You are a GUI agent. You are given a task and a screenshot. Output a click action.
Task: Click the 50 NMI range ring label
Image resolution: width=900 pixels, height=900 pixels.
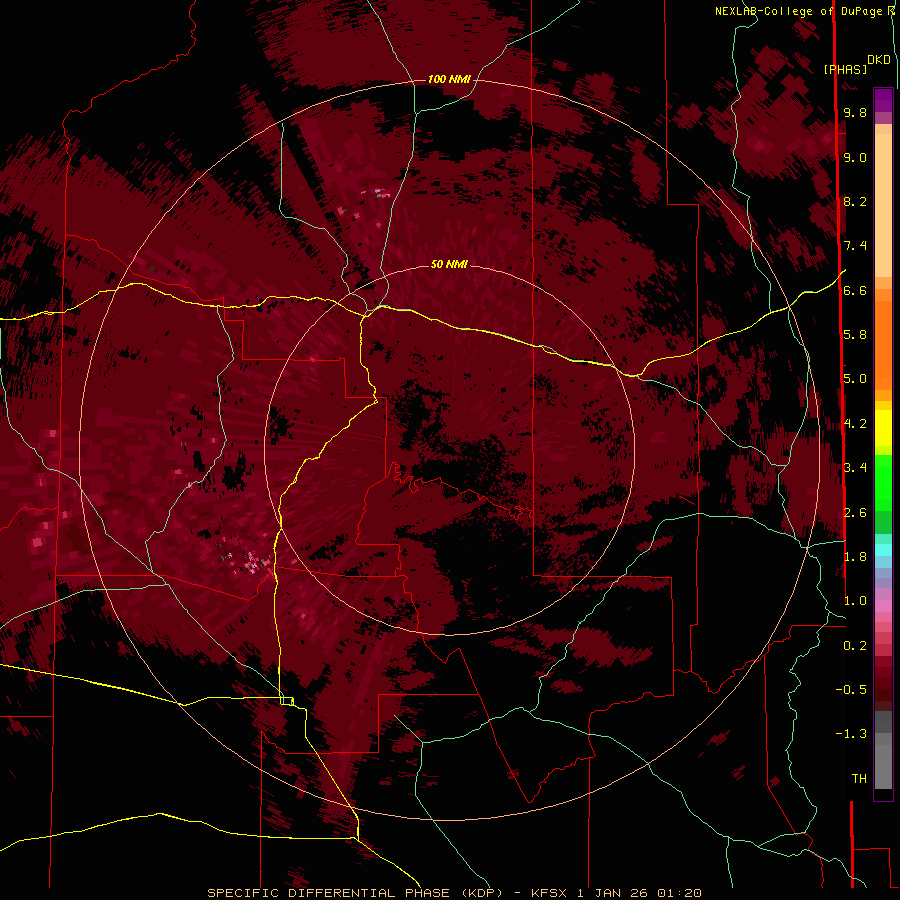[x=449, y=264]
